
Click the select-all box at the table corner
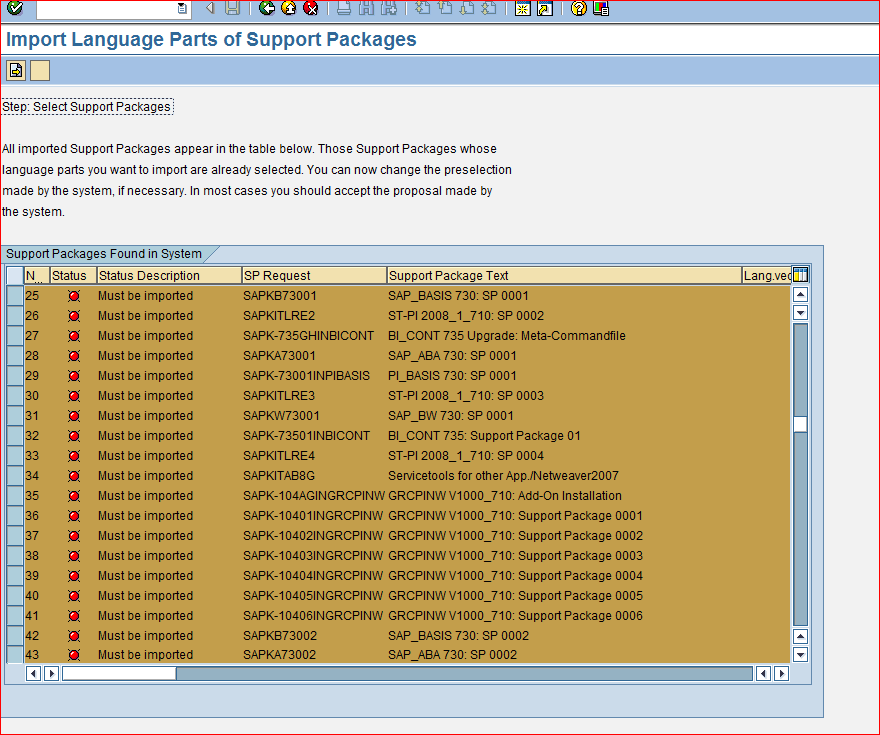(x=15, y=275)
